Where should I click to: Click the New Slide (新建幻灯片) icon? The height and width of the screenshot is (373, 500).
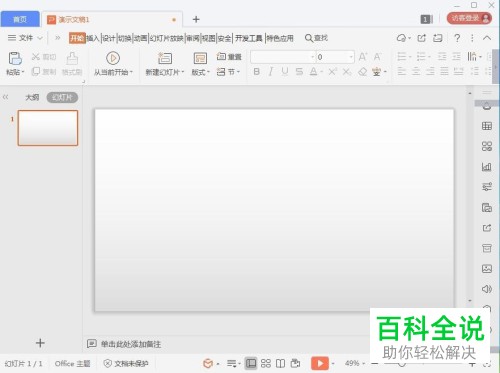[165, 58]
